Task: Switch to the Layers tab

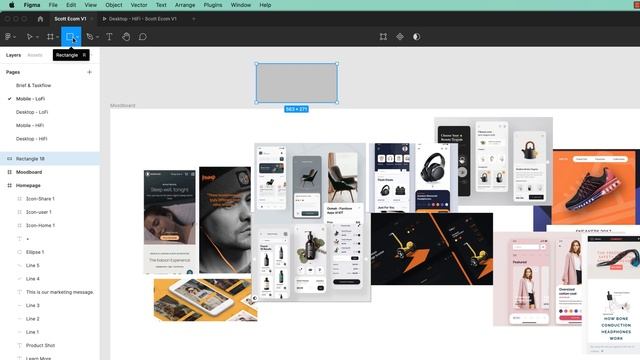Action: click(13, 55)
